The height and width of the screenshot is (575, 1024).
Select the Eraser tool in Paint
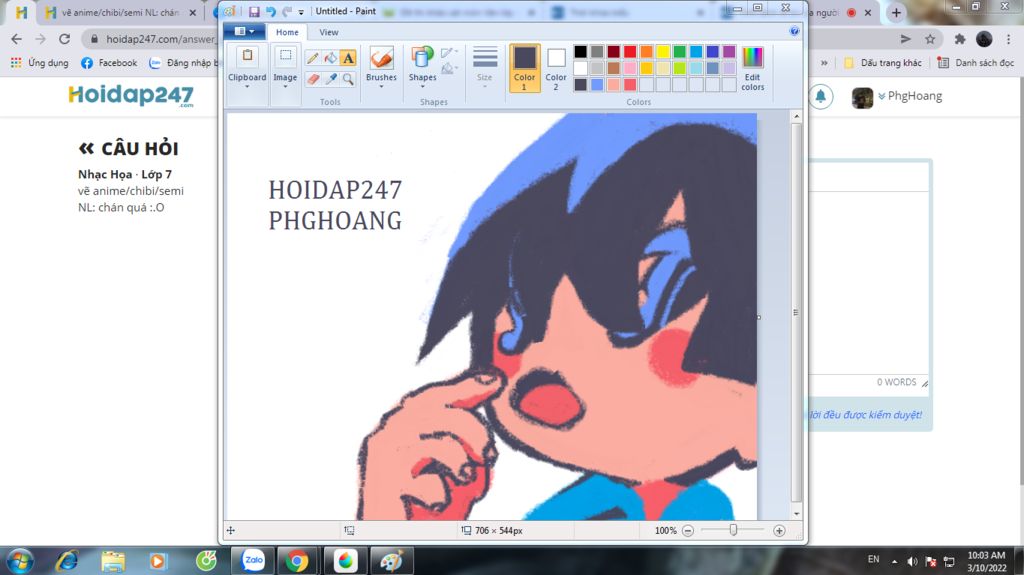tap(313, 79)
